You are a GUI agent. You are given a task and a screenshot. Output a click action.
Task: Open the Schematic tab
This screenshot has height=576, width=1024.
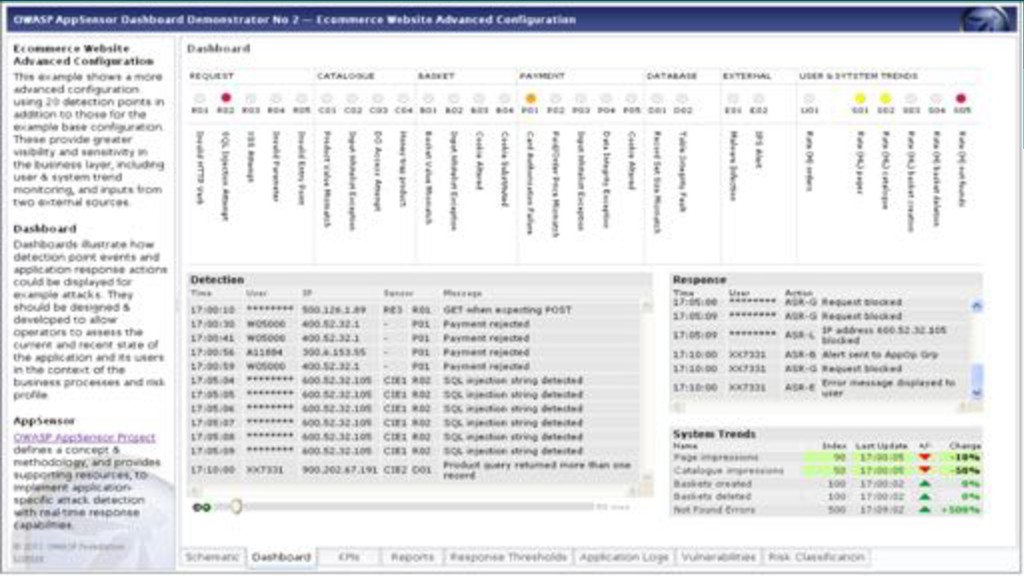(212, 557)
